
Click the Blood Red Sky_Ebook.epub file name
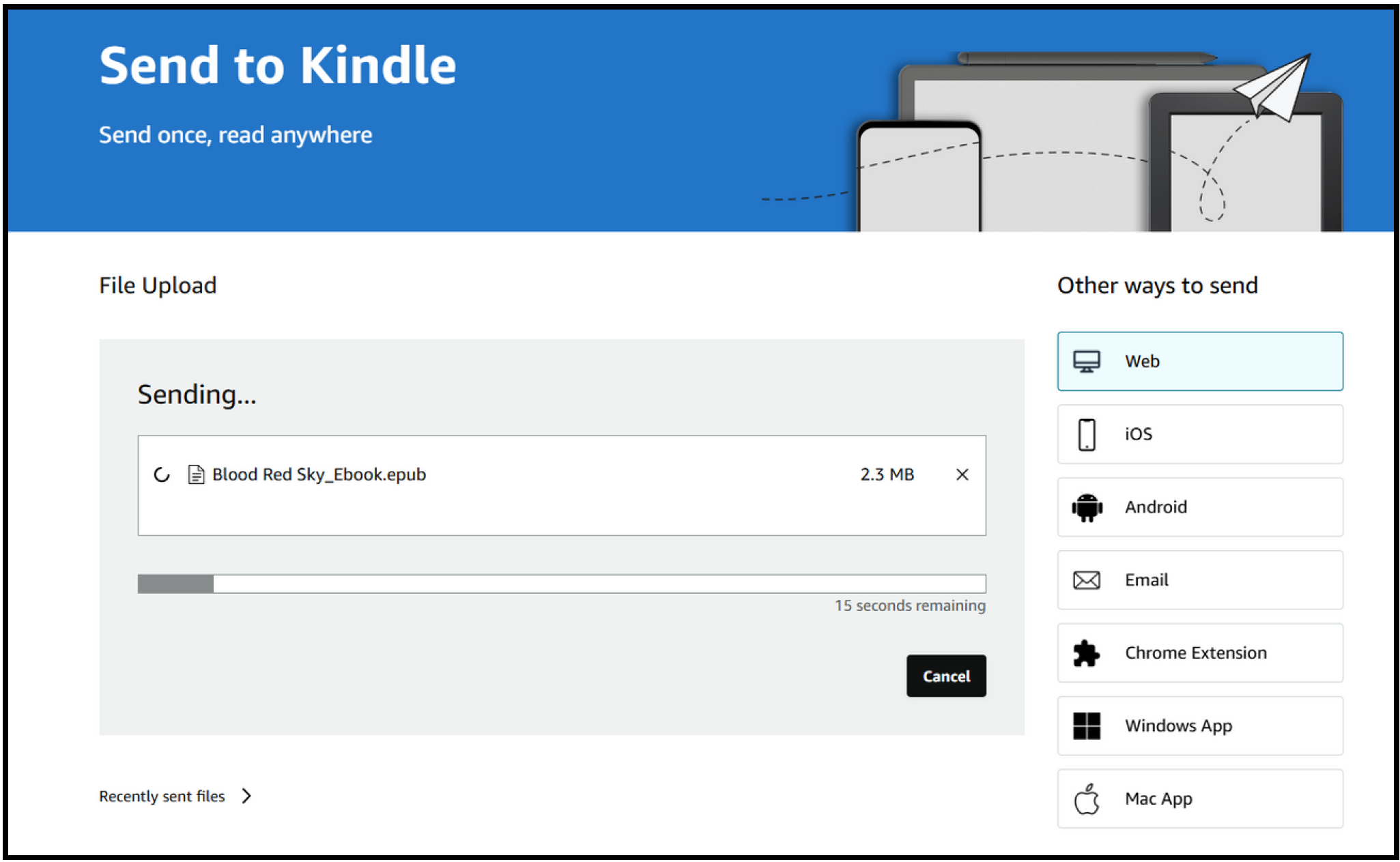319,474
